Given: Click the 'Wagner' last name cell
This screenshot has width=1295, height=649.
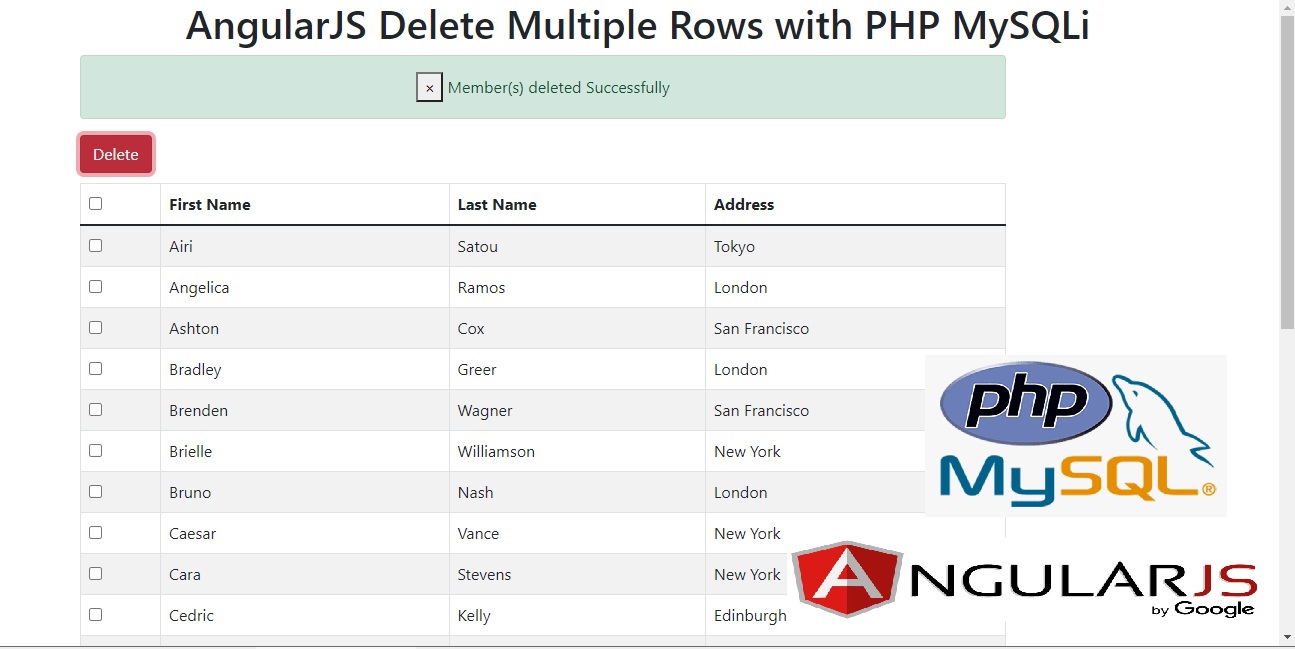Looking at the screenshot, I should point(578,410).
